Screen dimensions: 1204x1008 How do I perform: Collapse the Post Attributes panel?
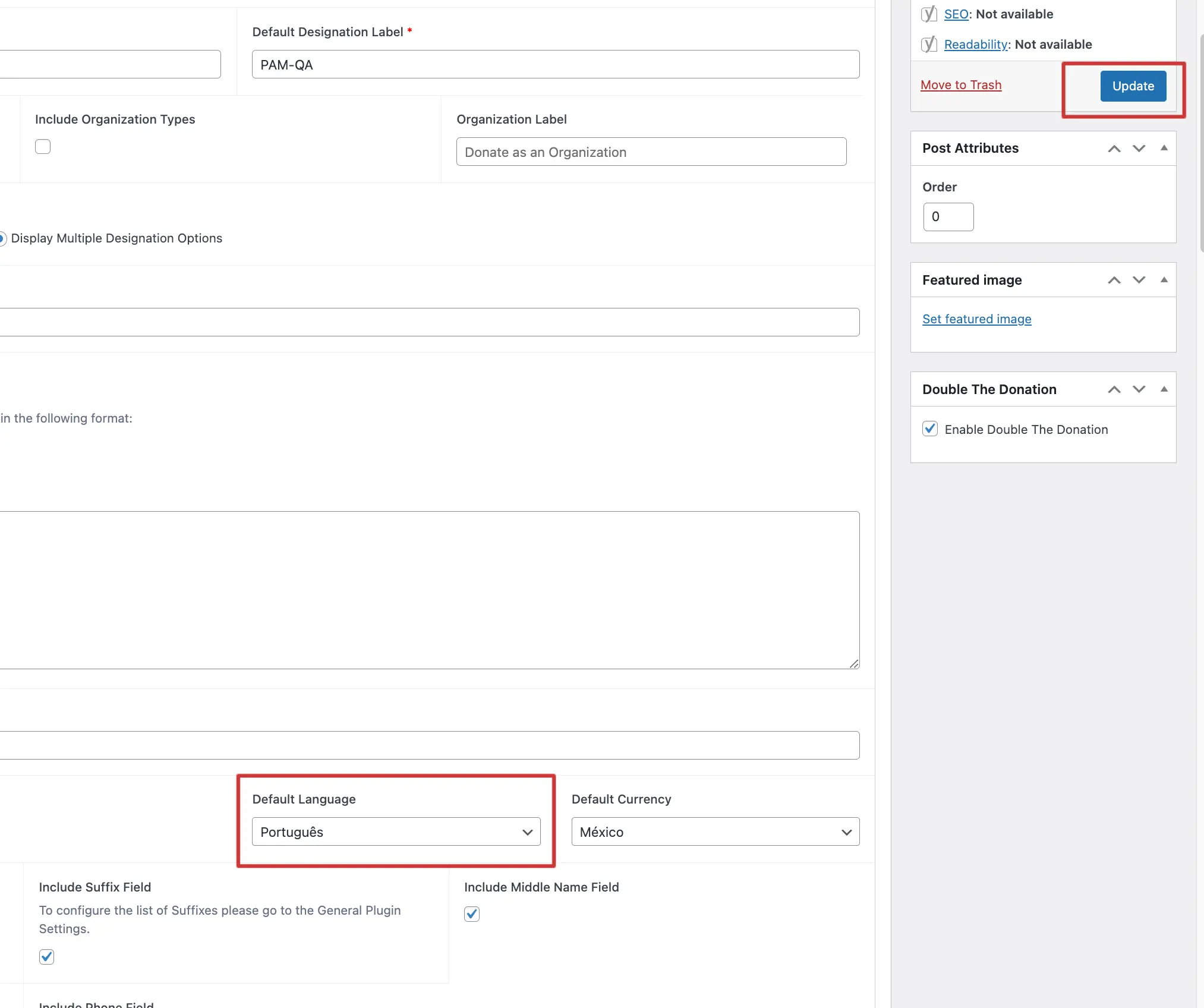click(1164, 148)
